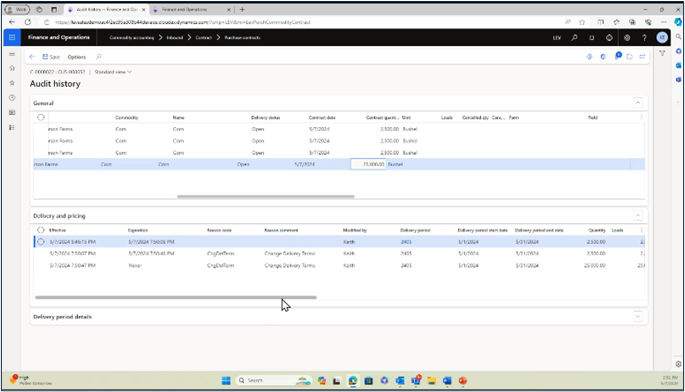This screenshot has height=392, width=685.
Task: Open Workspaces icon in sidebar
Action: (12, 112)
